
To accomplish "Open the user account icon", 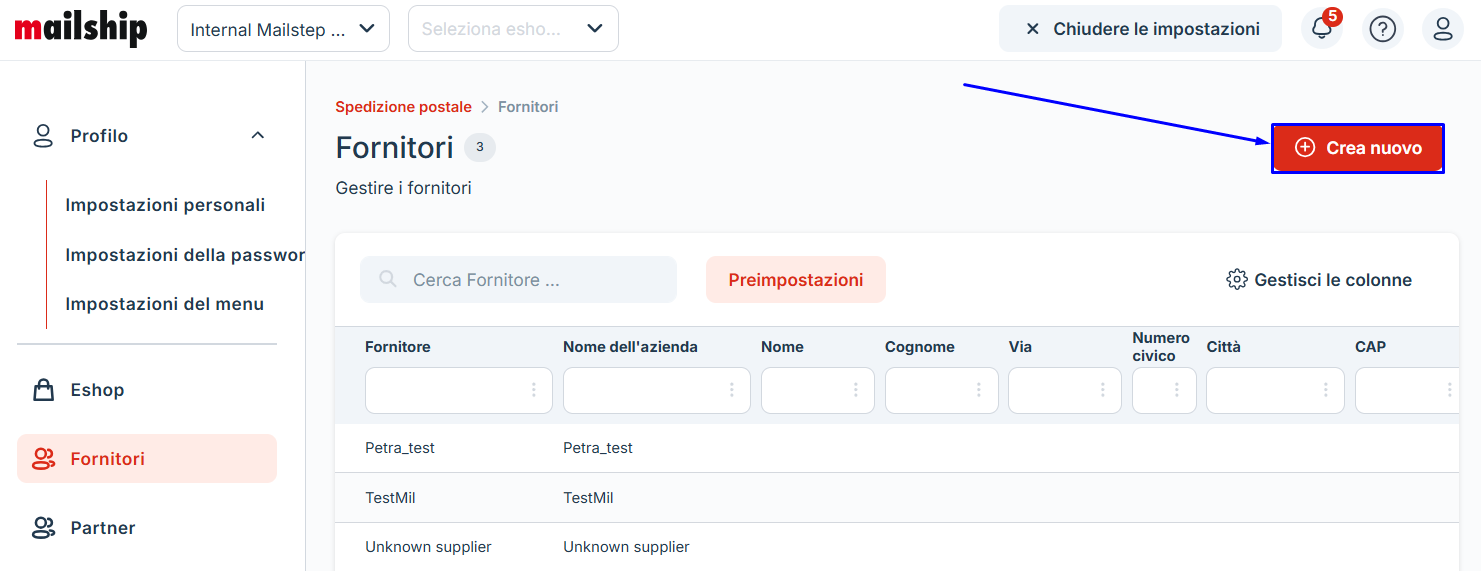I will 1442,29.
